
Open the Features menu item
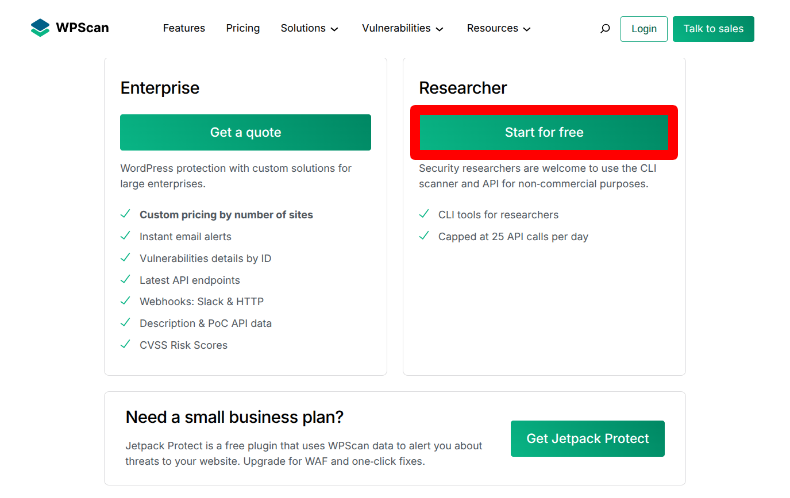click(x=184, y=28)
